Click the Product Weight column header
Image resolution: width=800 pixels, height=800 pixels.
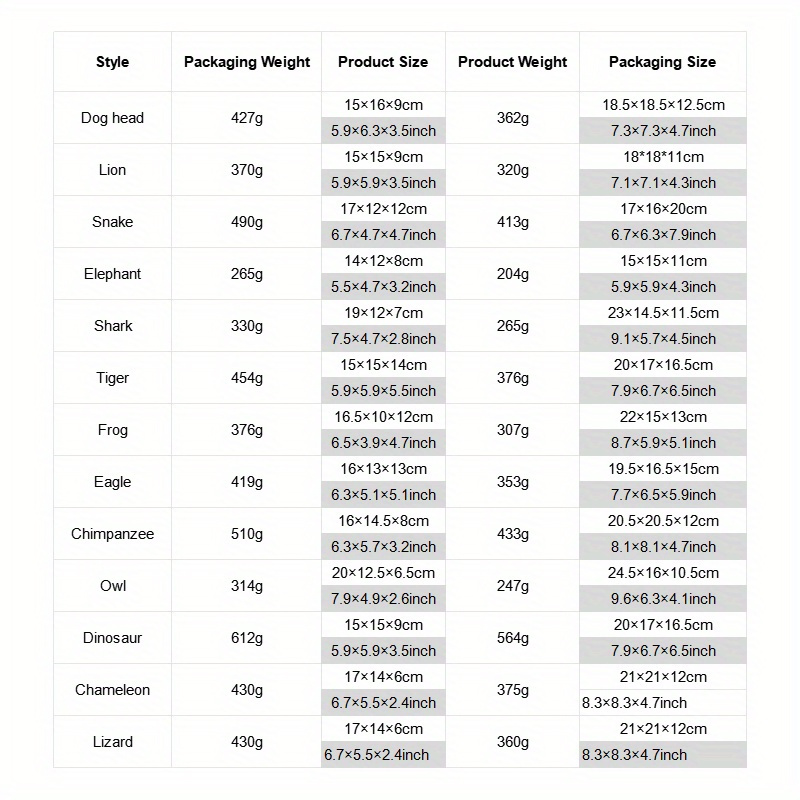tap(512, 62)
